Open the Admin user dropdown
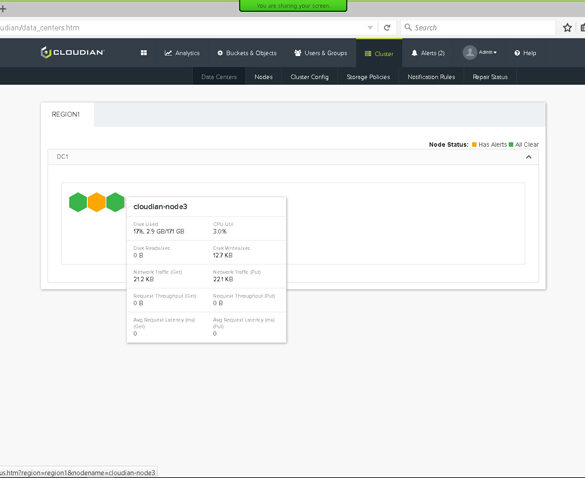The width and height of the screenshot is (585, 478). coord(488,52)
